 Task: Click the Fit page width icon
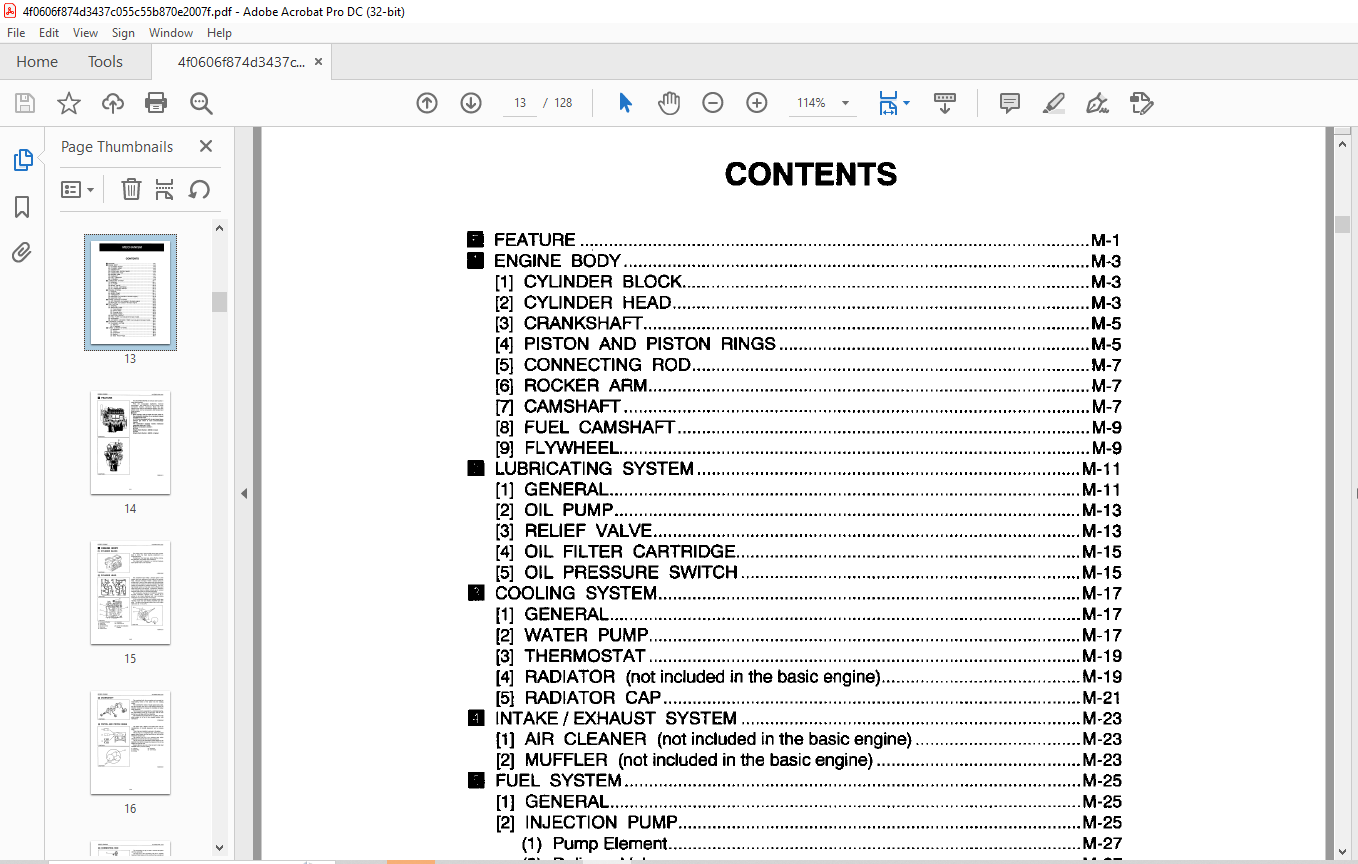[x=888, y=103]
